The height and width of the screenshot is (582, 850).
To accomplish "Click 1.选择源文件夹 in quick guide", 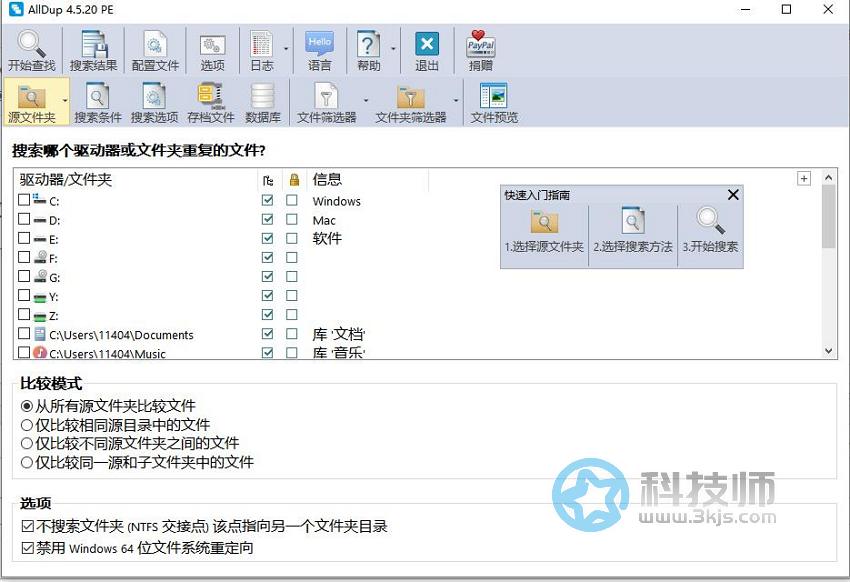I will [544, 231].
